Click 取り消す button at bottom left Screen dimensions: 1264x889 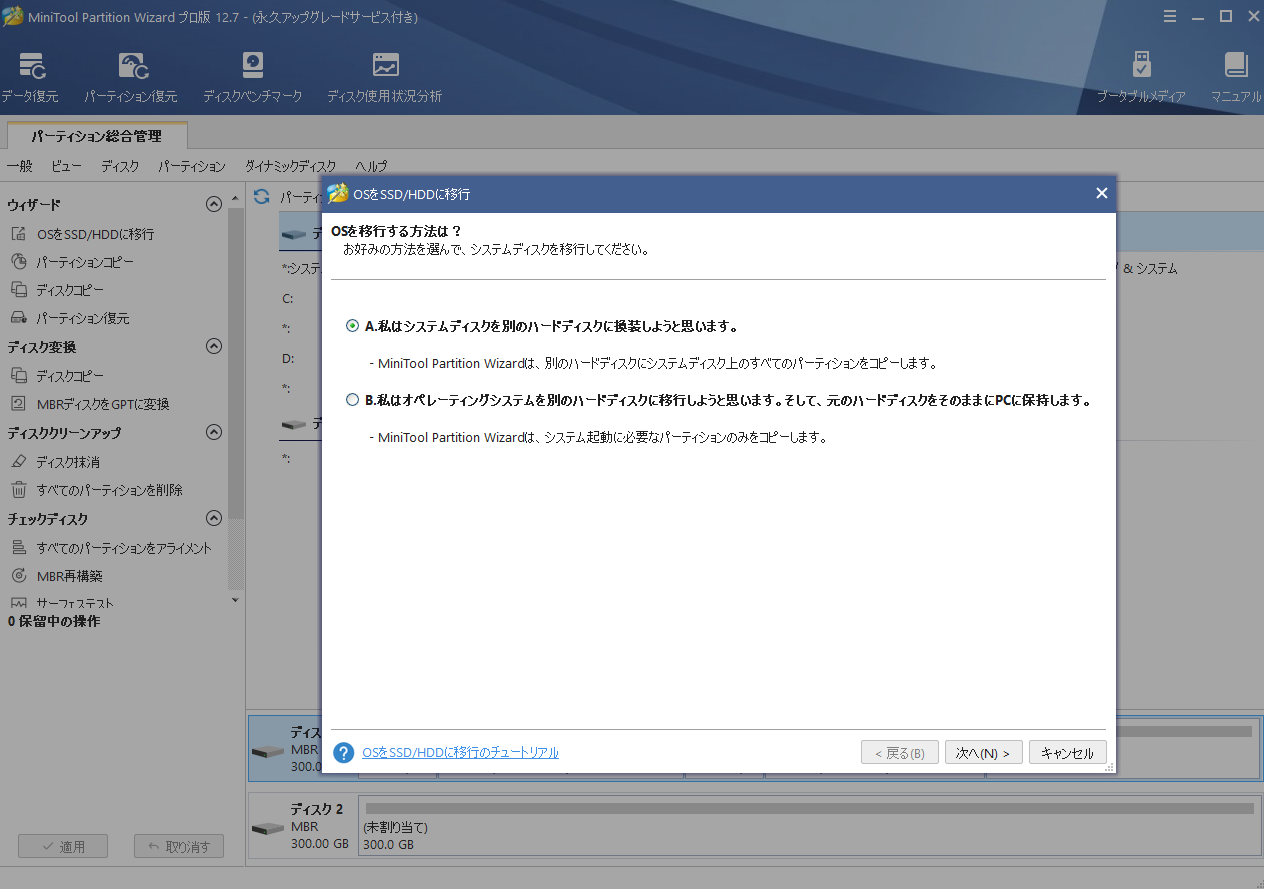178,846
